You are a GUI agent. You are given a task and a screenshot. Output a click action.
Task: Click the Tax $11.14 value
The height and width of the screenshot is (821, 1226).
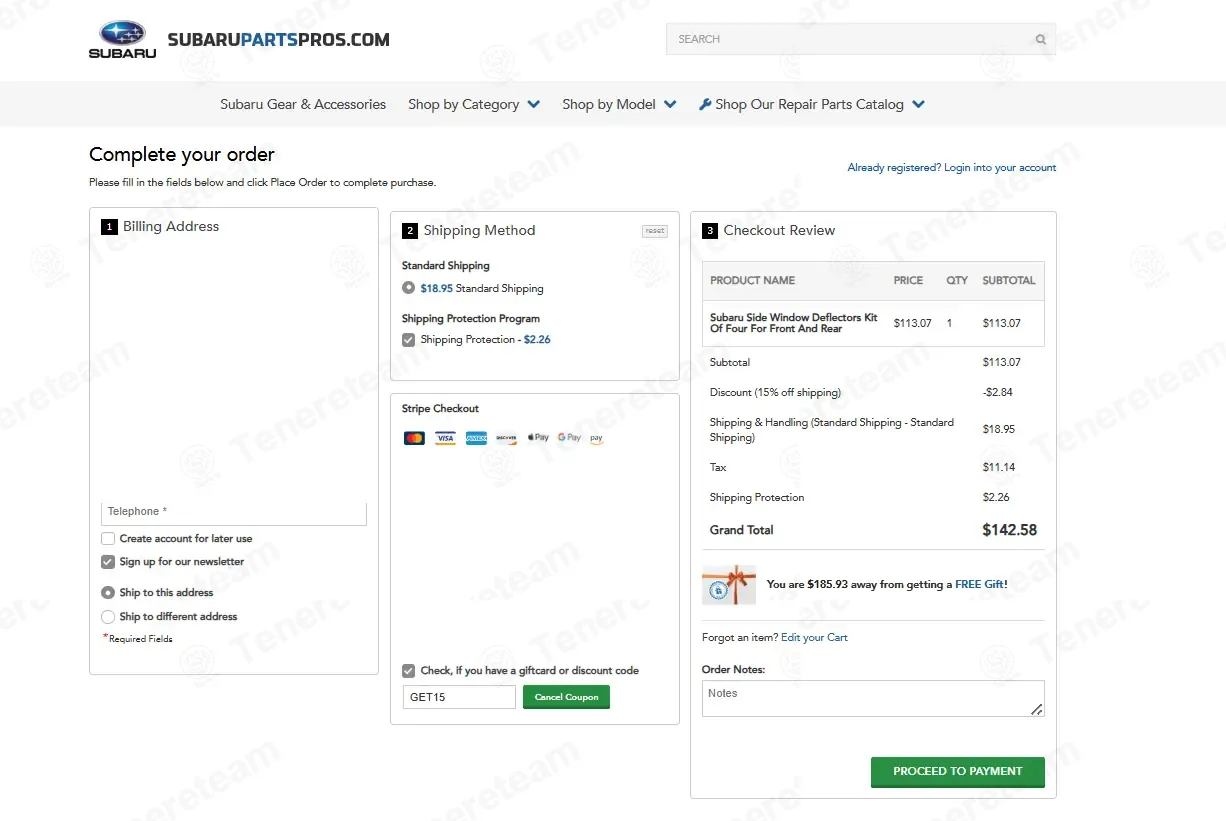(999, 468)
